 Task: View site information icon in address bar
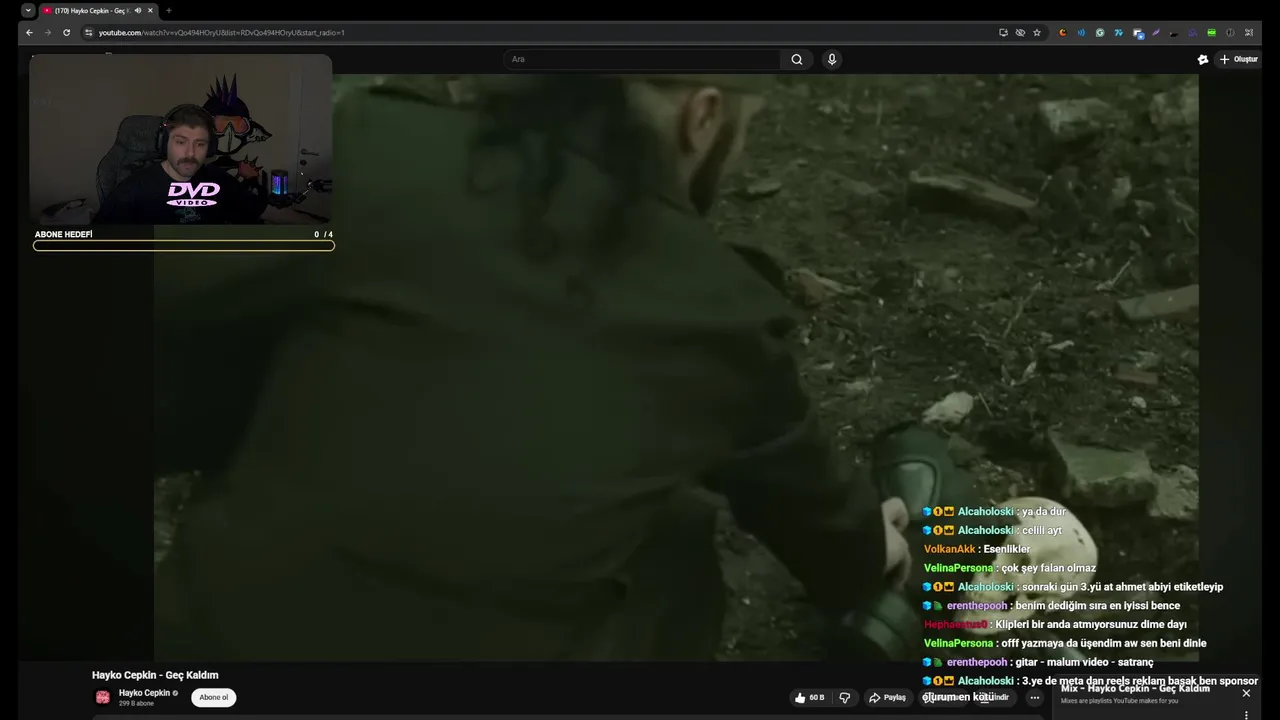[x=89, y=32]
